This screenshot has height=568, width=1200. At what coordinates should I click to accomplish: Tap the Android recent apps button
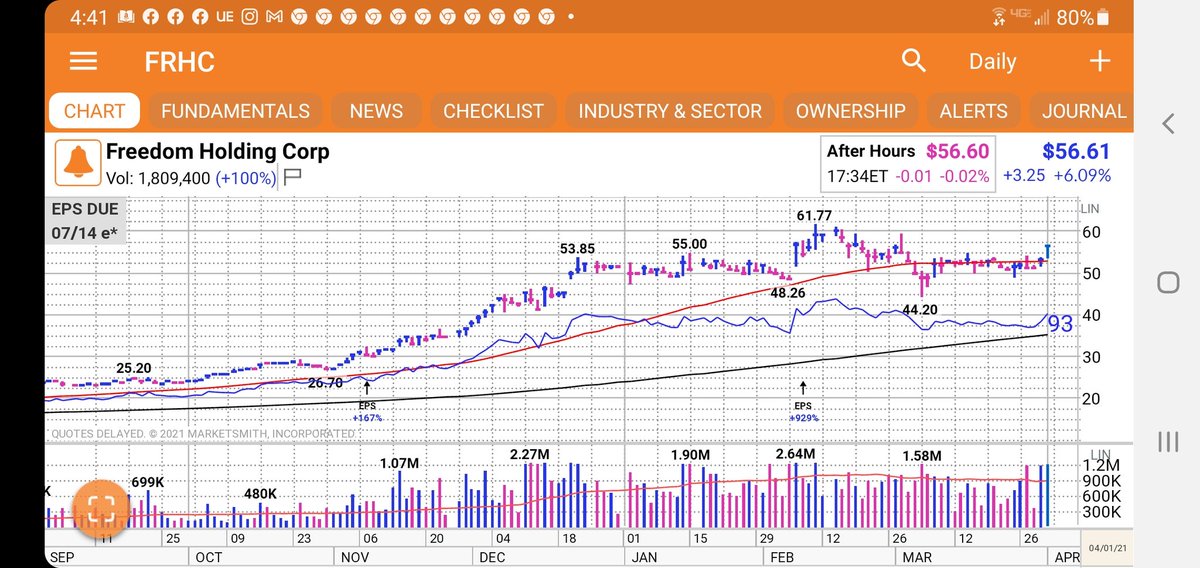pos(1168,441)
